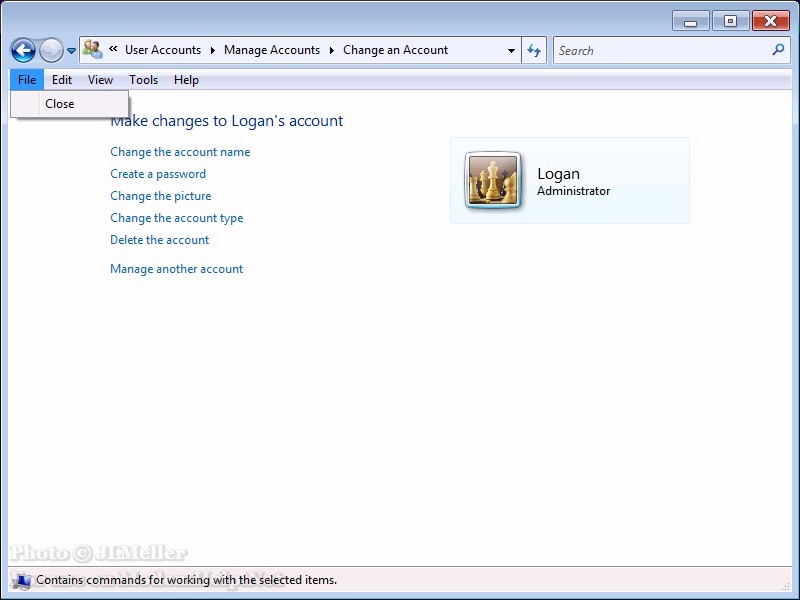Focus the Search input field
Image resolution: width=800 pixels, height=600 pixels.
pos(660,50)
